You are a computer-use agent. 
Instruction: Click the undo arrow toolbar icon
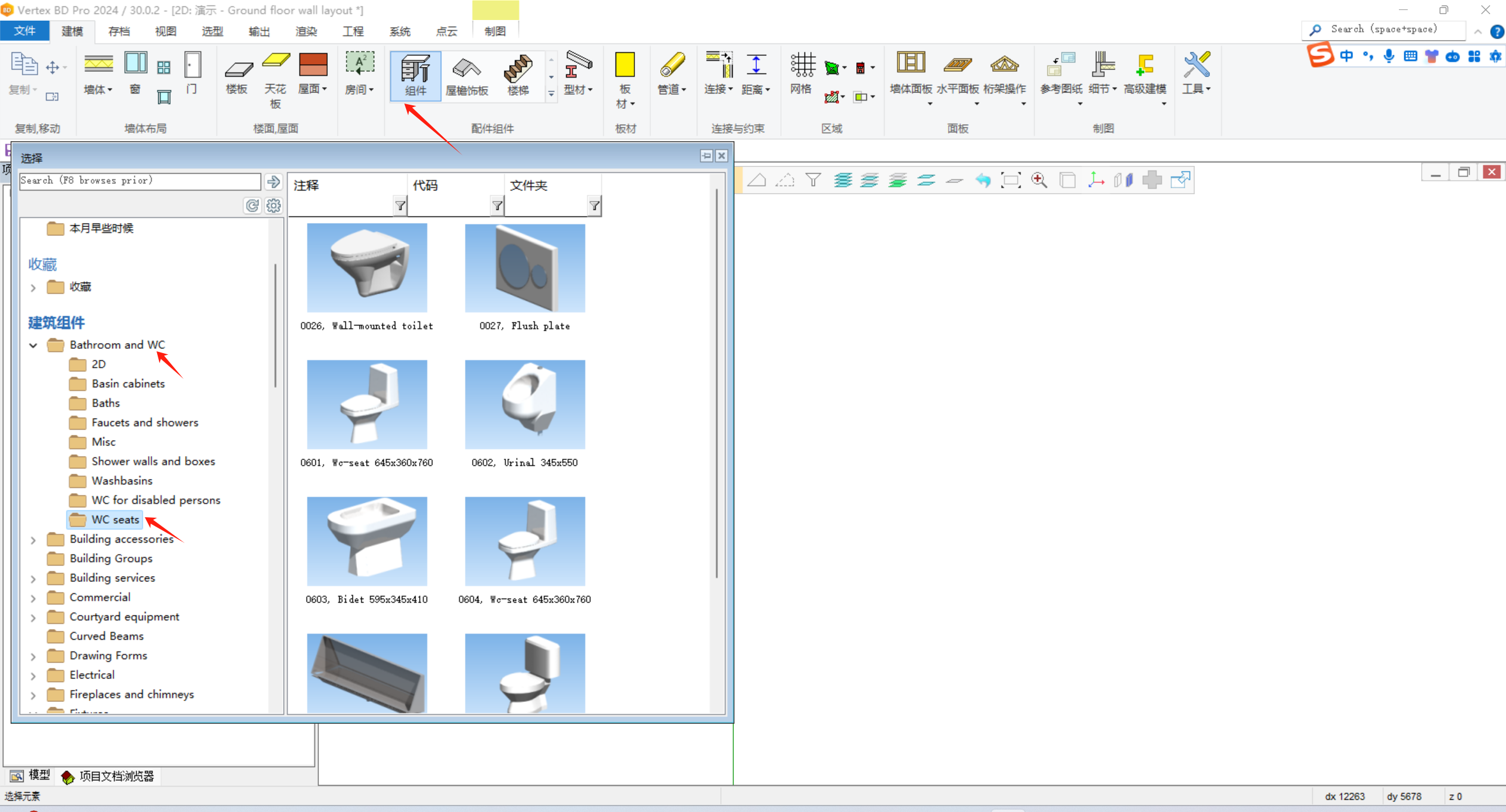pos(982,180)
